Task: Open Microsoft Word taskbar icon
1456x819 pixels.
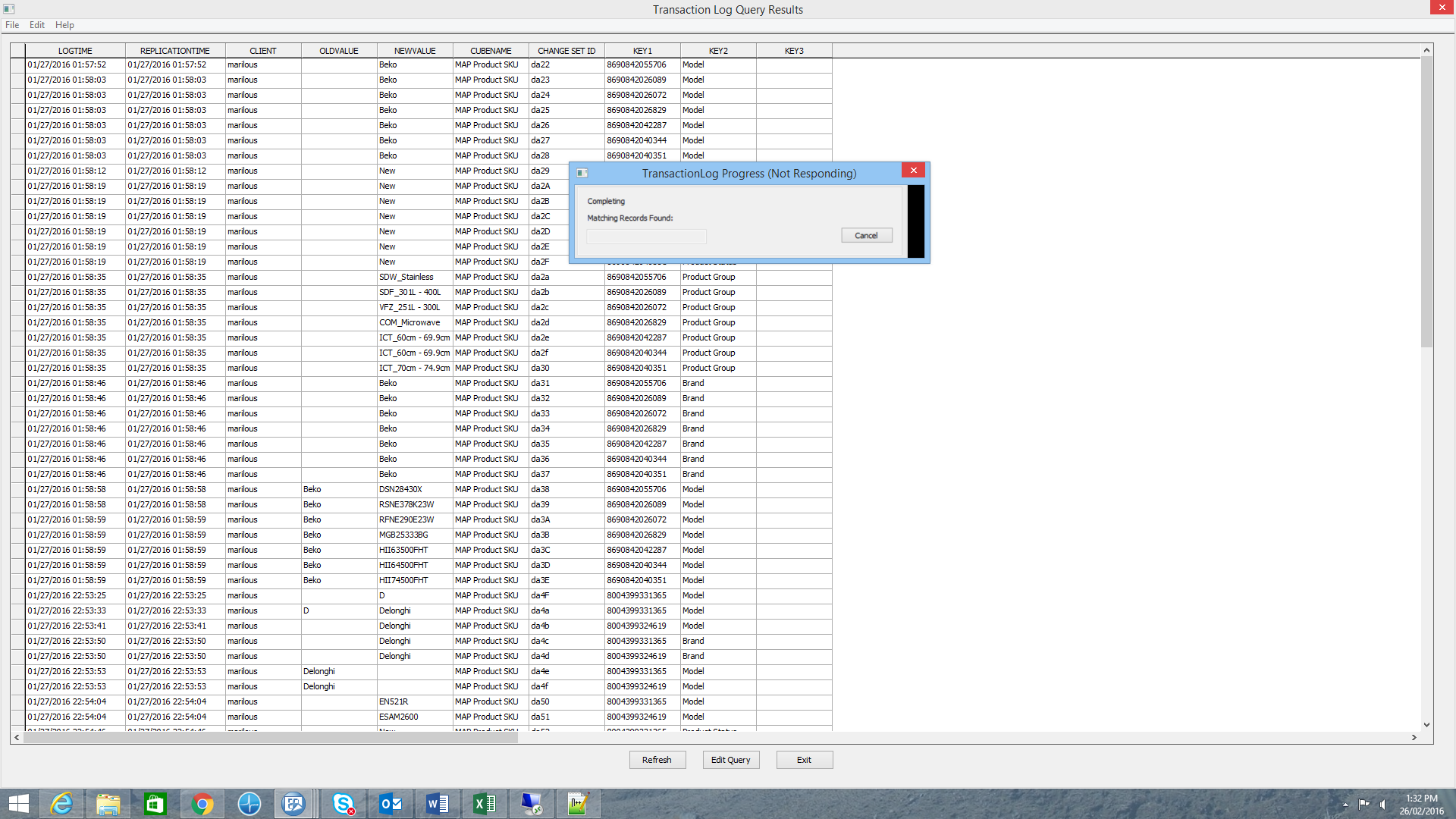Action: (x=438, y=804)
